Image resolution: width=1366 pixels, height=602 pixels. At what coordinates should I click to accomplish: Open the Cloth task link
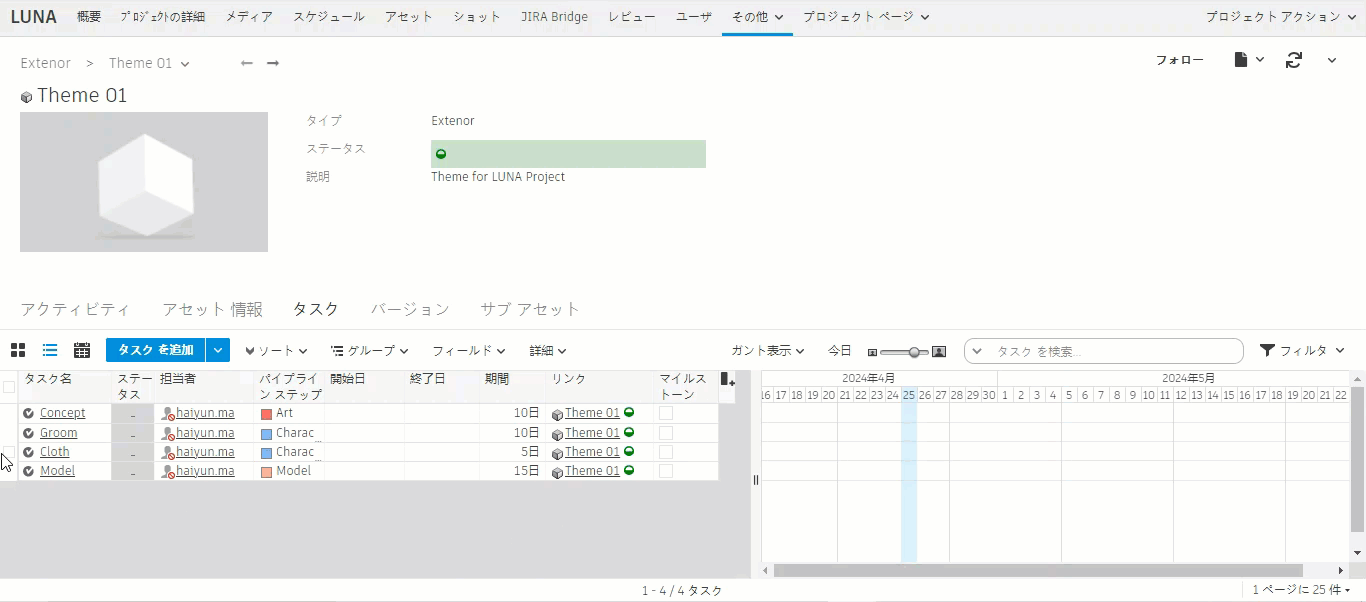point(55,451)
